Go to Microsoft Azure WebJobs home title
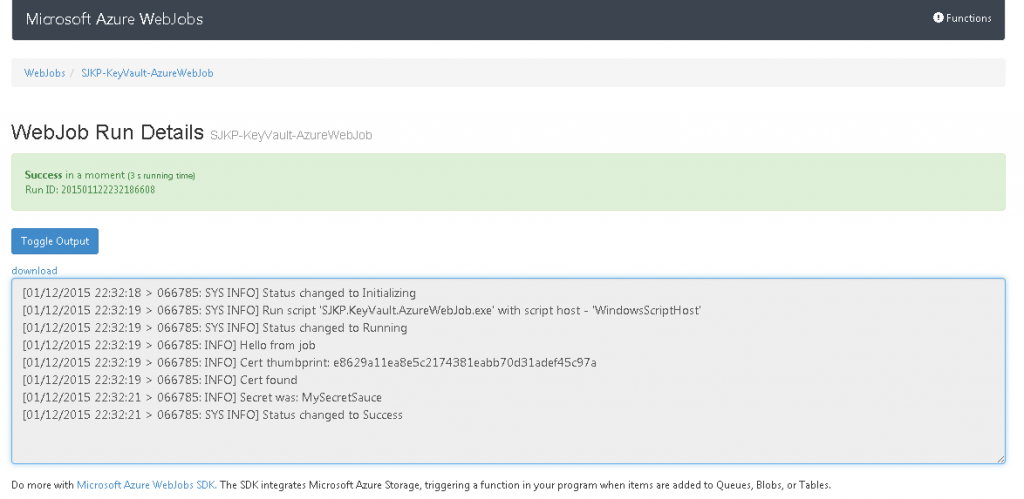Image resolution: width=1024 pixels, height=499 pixels. click(114, 19)
